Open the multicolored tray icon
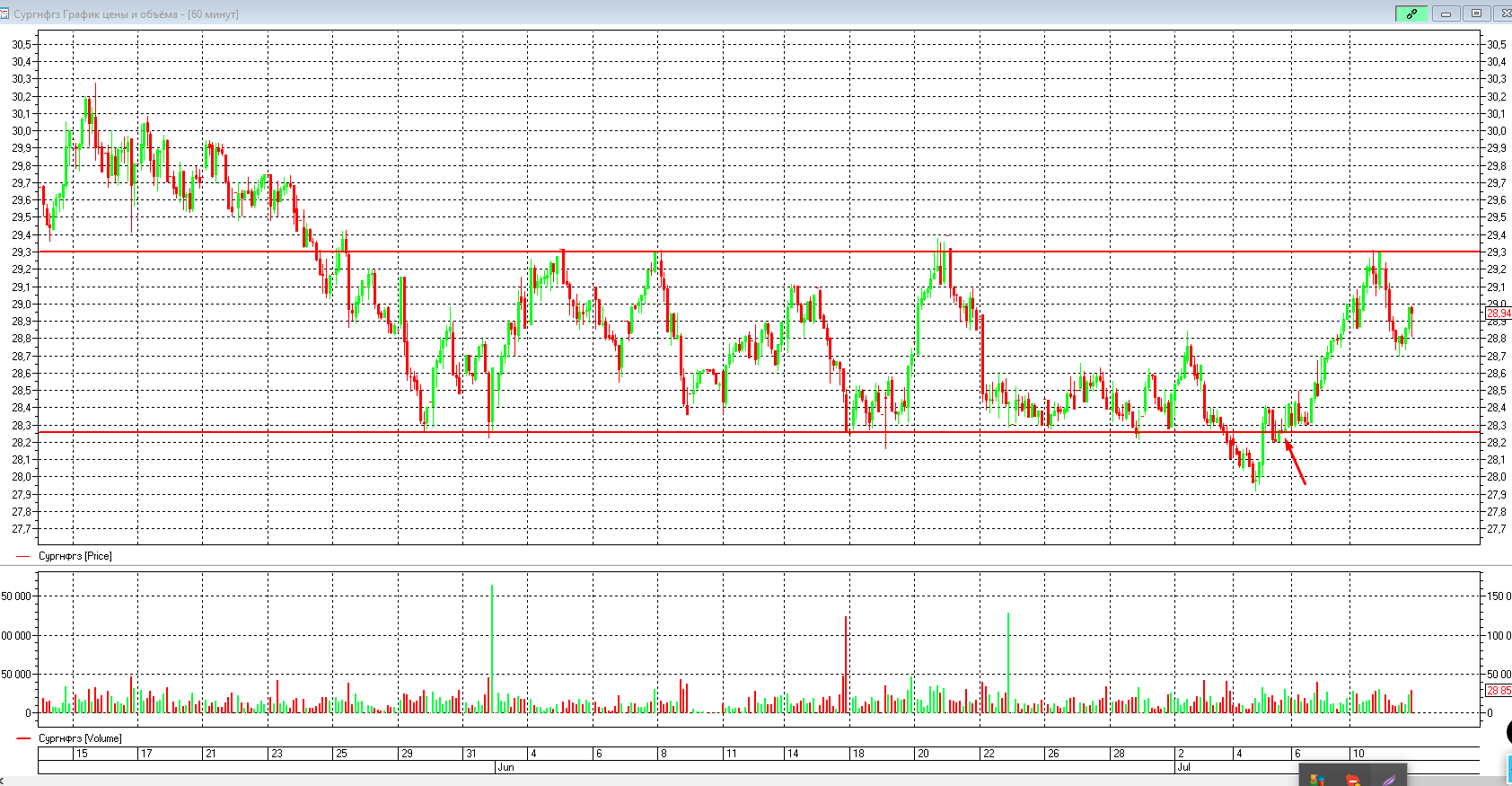Viewport: 1512px width, 786px height. pos(1316,779)
